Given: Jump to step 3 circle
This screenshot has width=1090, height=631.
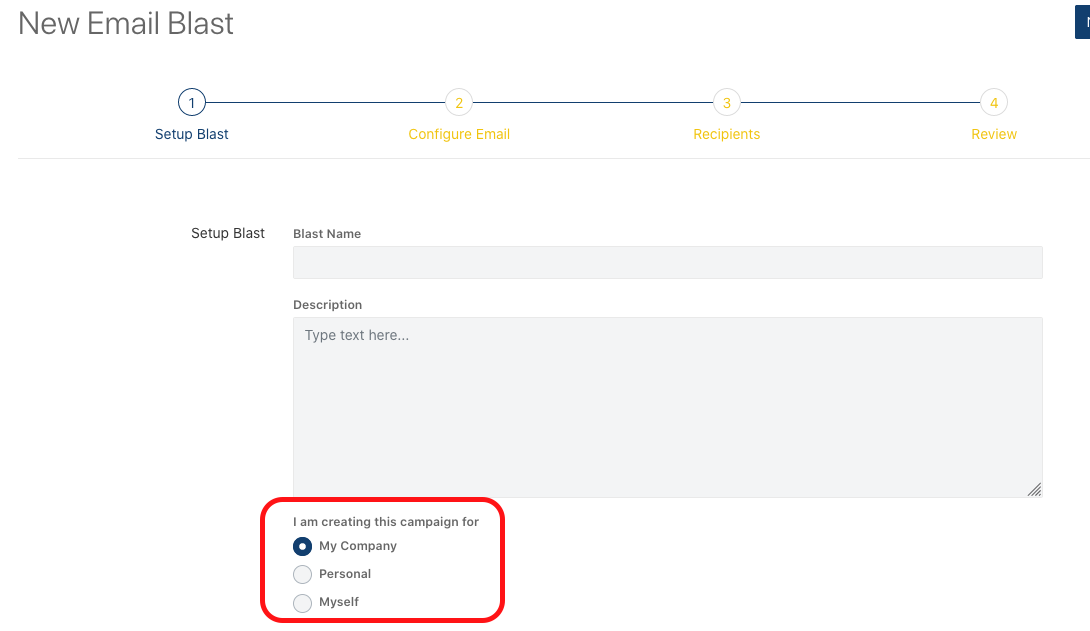Looking at the screenshot, I should 726,103.
